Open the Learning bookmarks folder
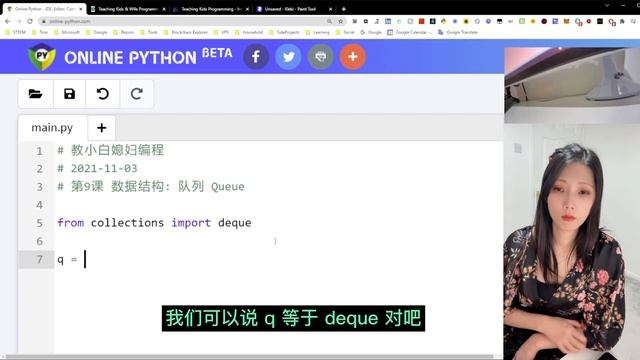The width and height of the screenshot is (640, 360). click(x=318, y=32)
